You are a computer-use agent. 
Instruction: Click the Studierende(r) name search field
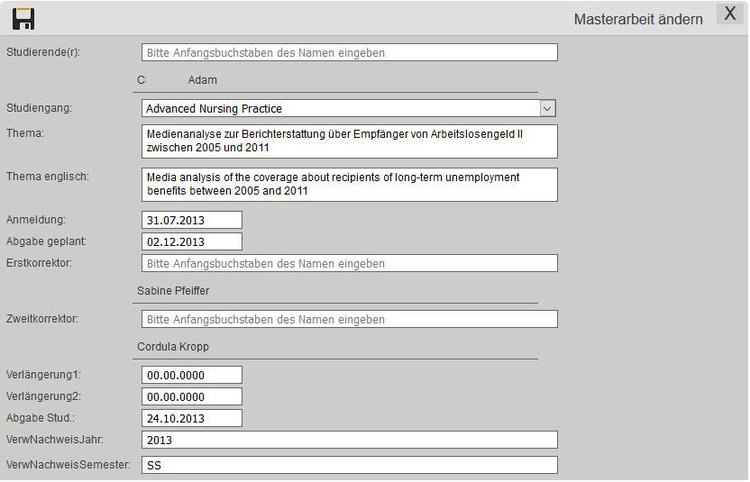tap(349, 52)
